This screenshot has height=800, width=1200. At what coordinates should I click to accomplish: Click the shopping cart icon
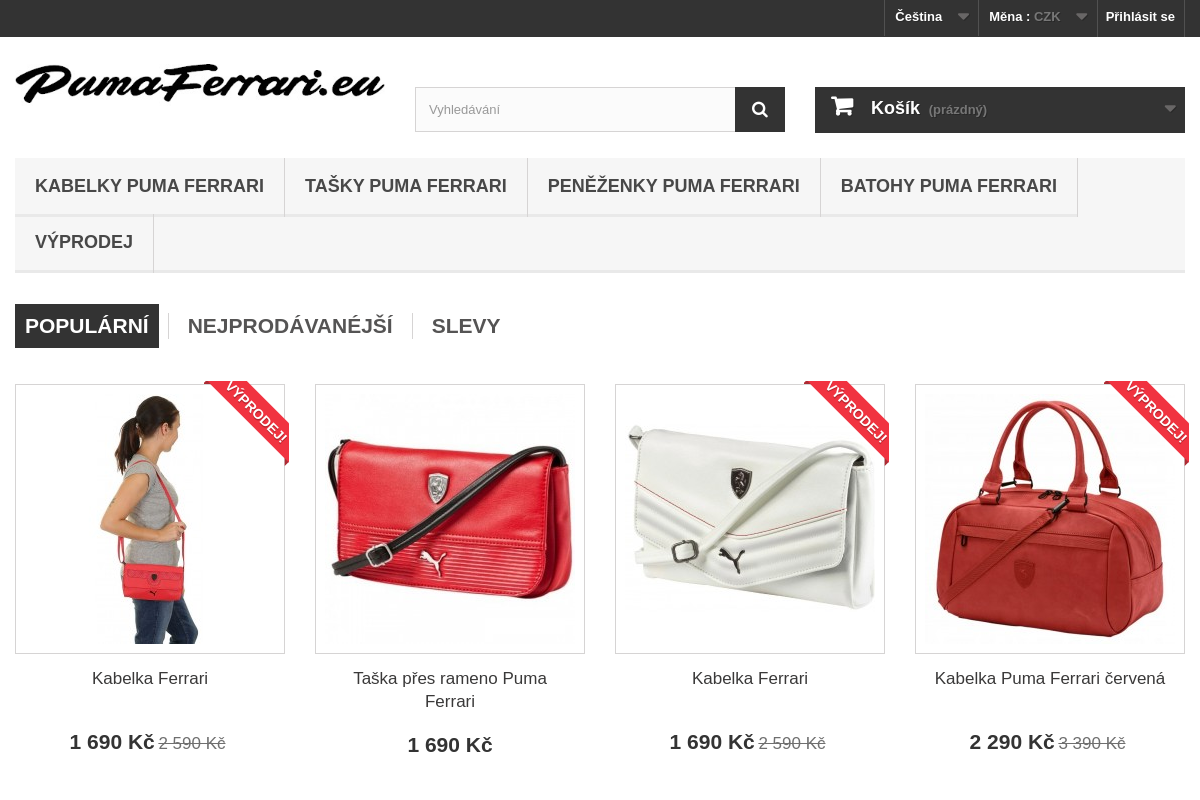(x=842, y=106)
